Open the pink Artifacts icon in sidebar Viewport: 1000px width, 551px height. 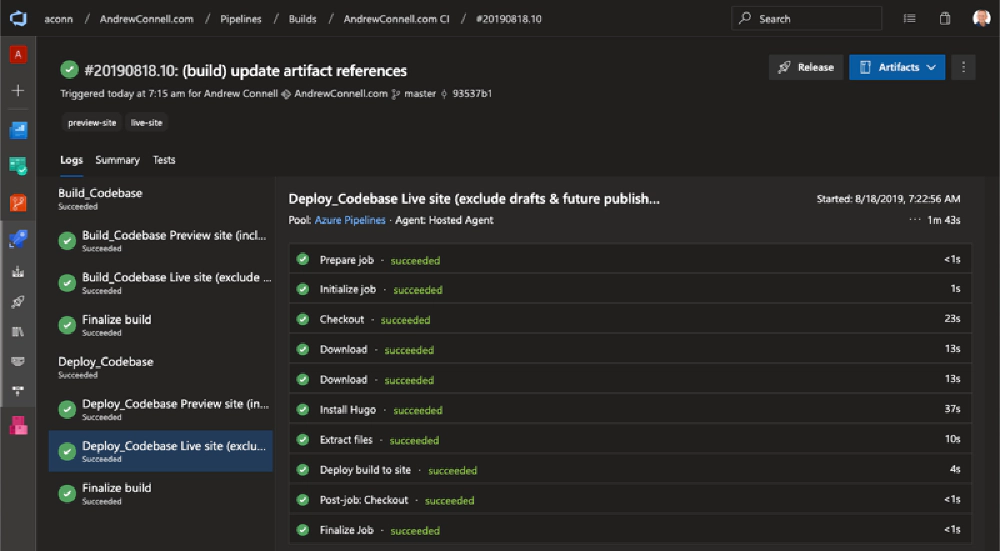click(x=18, y=425)
